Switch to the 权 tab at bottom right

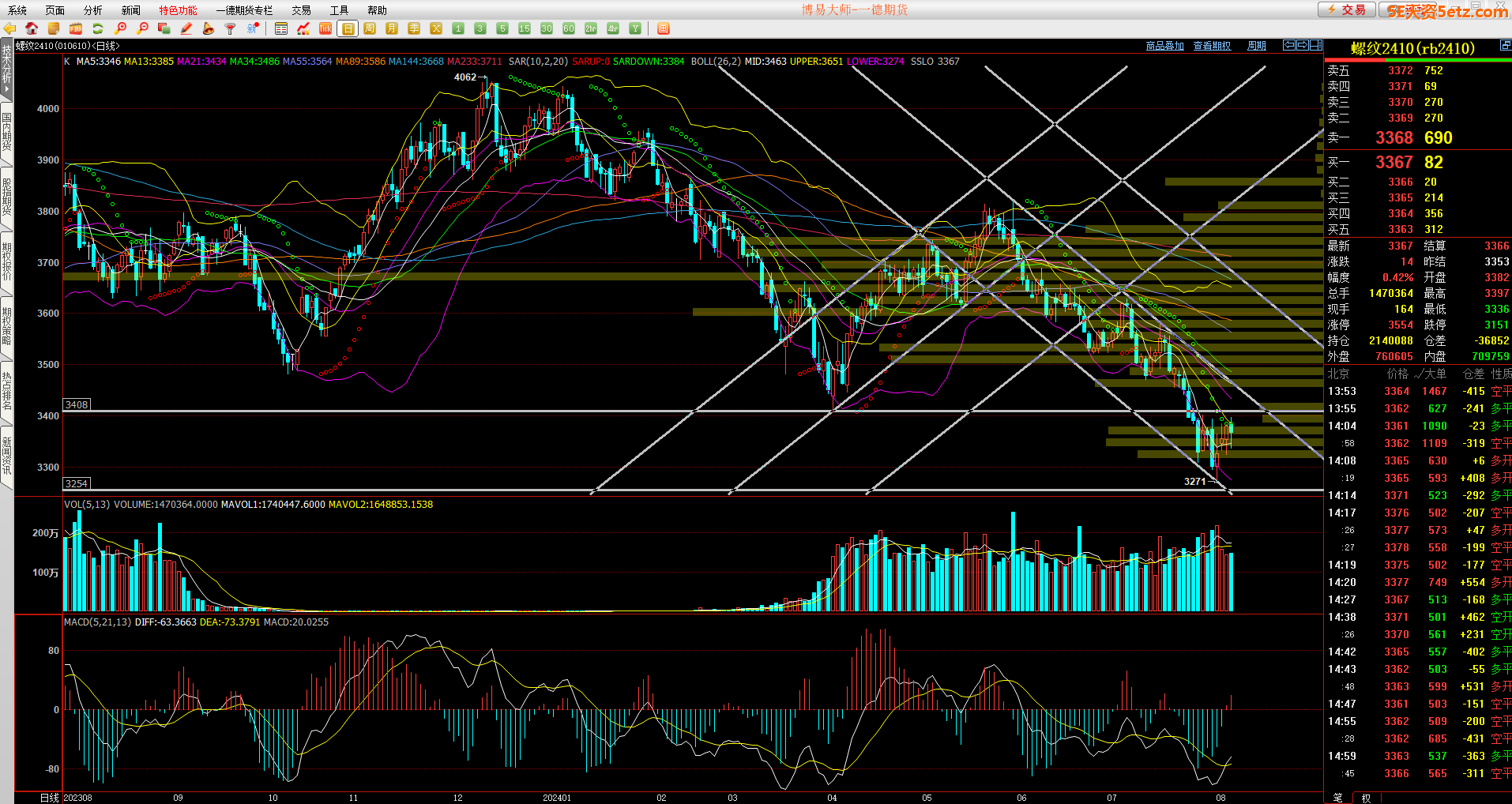click(x=1366, y=798)
